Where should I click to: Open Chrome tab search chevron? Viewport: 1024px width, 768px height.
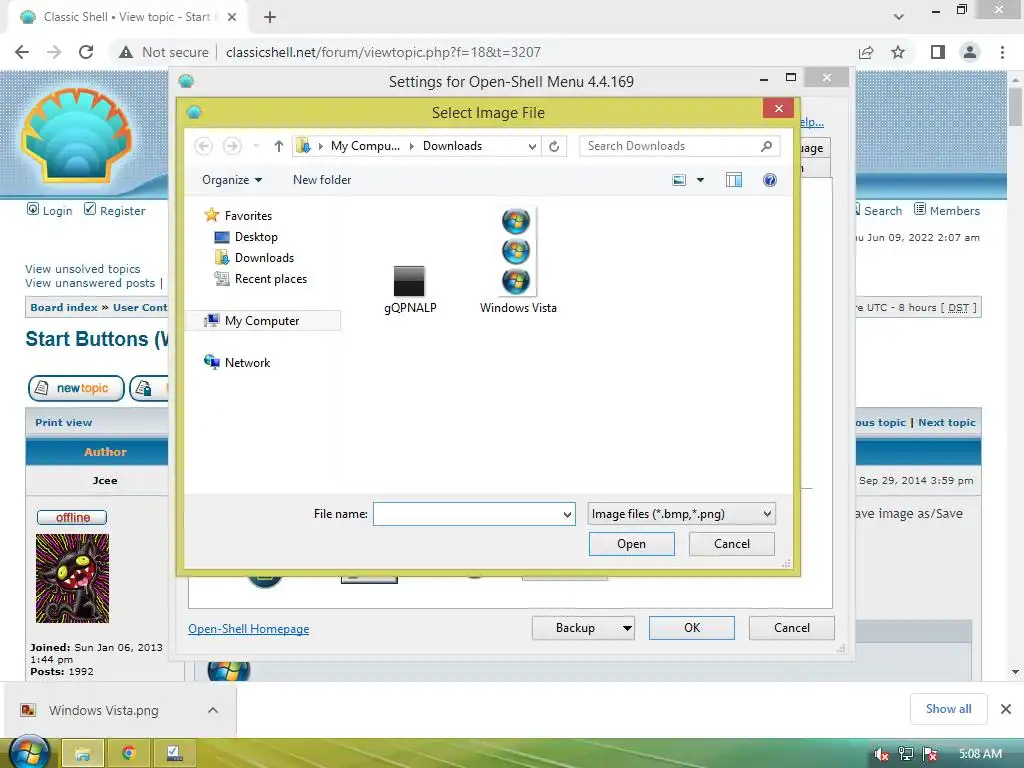tap(899, 17)
